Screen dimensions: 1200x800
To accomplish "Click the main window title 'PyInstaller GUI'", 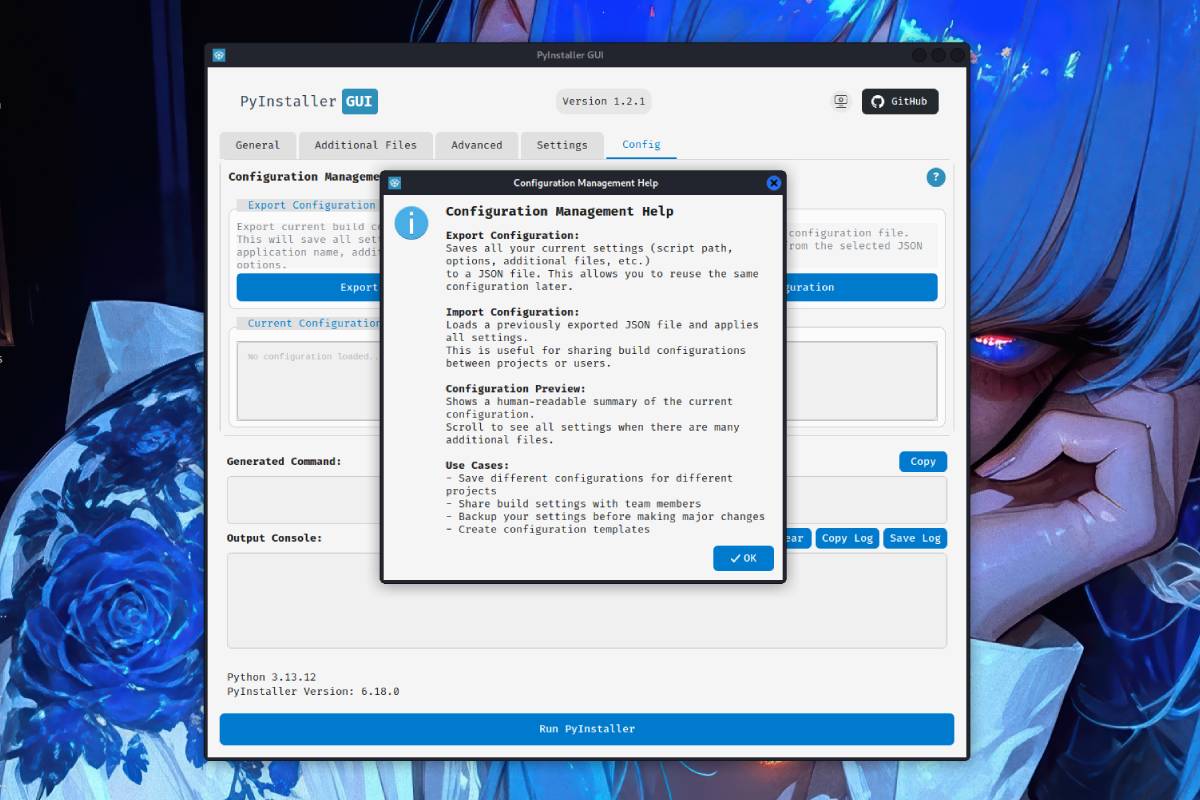I will (x=570, y=55).
